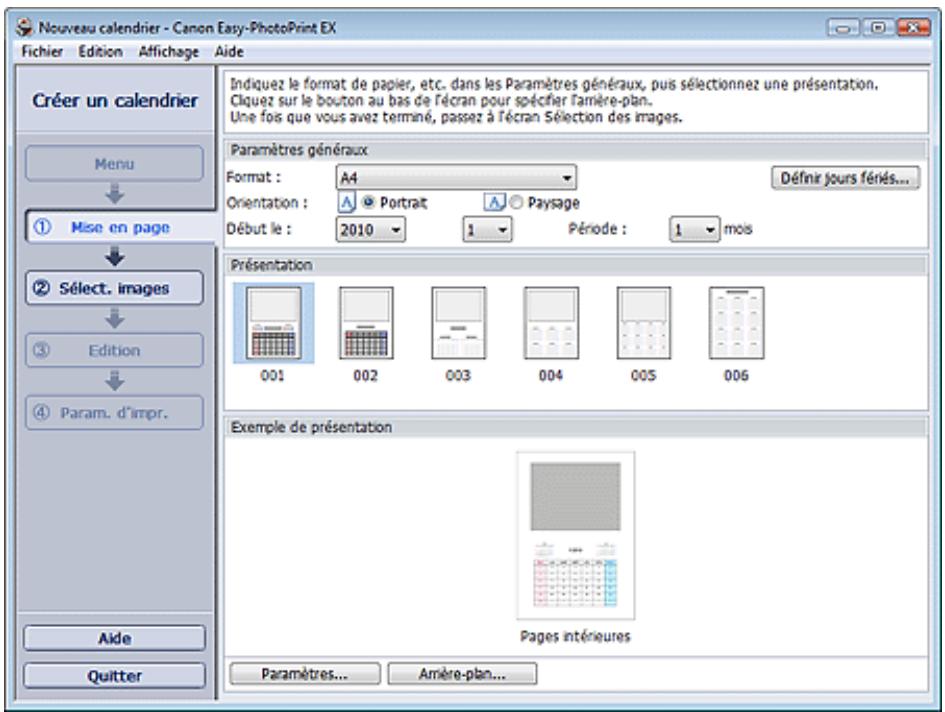
Task: Click the Arrière-plan... button
Action: tap(462, 674)
